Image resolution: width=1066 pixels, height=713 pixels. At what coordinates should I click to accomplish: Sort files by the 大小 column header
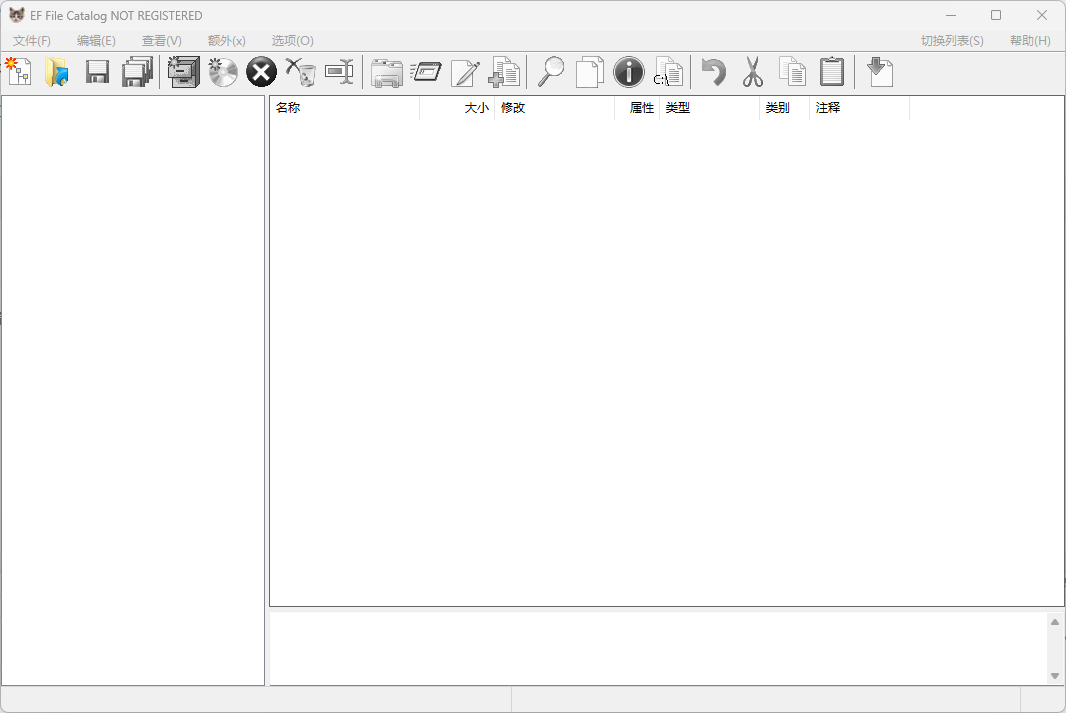pos(475,108)
